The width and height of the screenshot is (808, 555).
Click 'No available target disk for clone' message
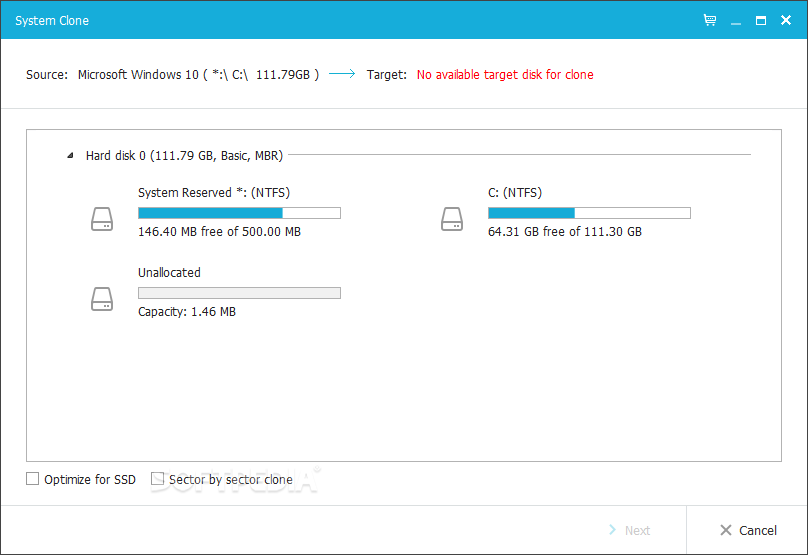pos(505,75)
